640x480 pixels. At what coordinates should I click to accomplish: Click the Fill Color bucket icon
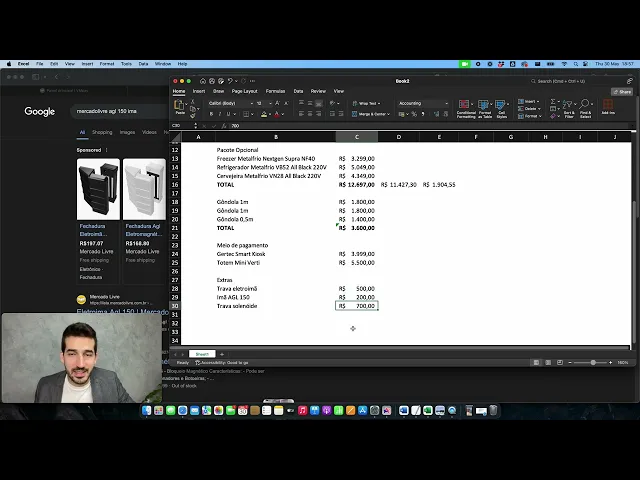[264, 114]
